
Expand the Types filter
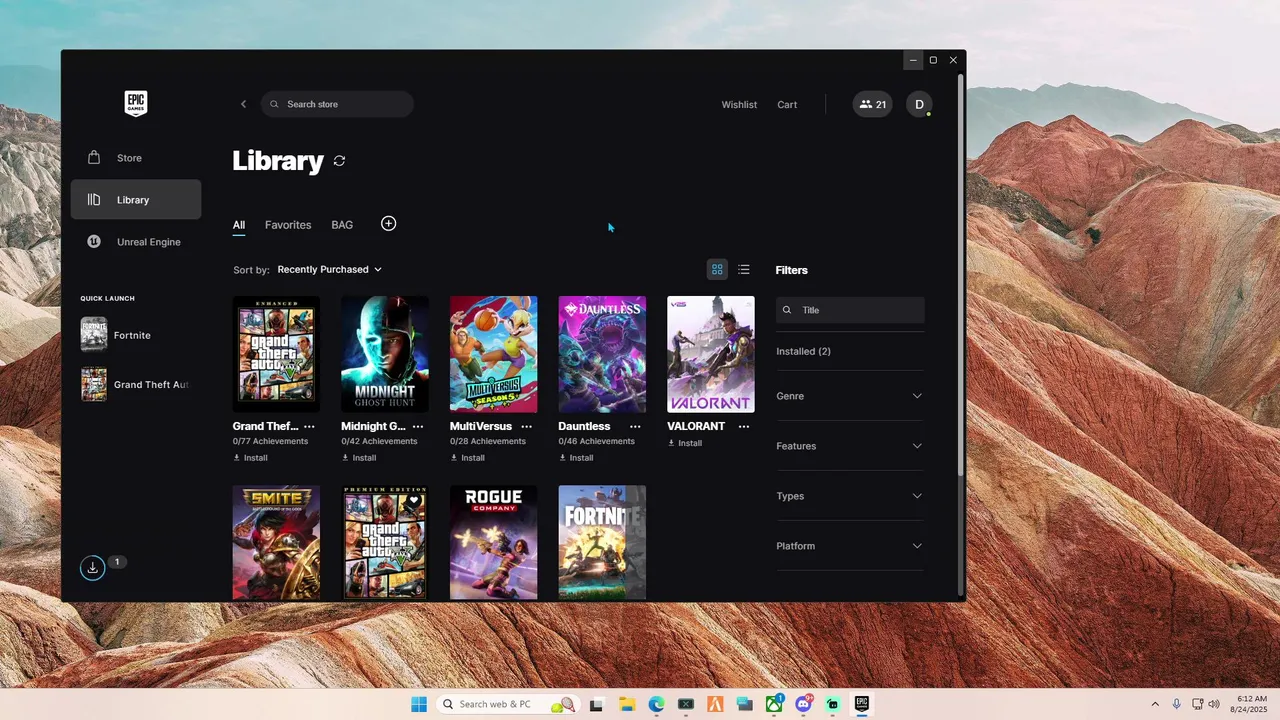tap(850, 496)
